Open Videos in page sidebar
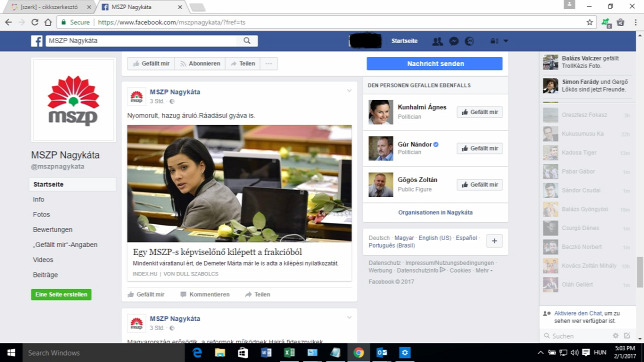 point(43,260)
